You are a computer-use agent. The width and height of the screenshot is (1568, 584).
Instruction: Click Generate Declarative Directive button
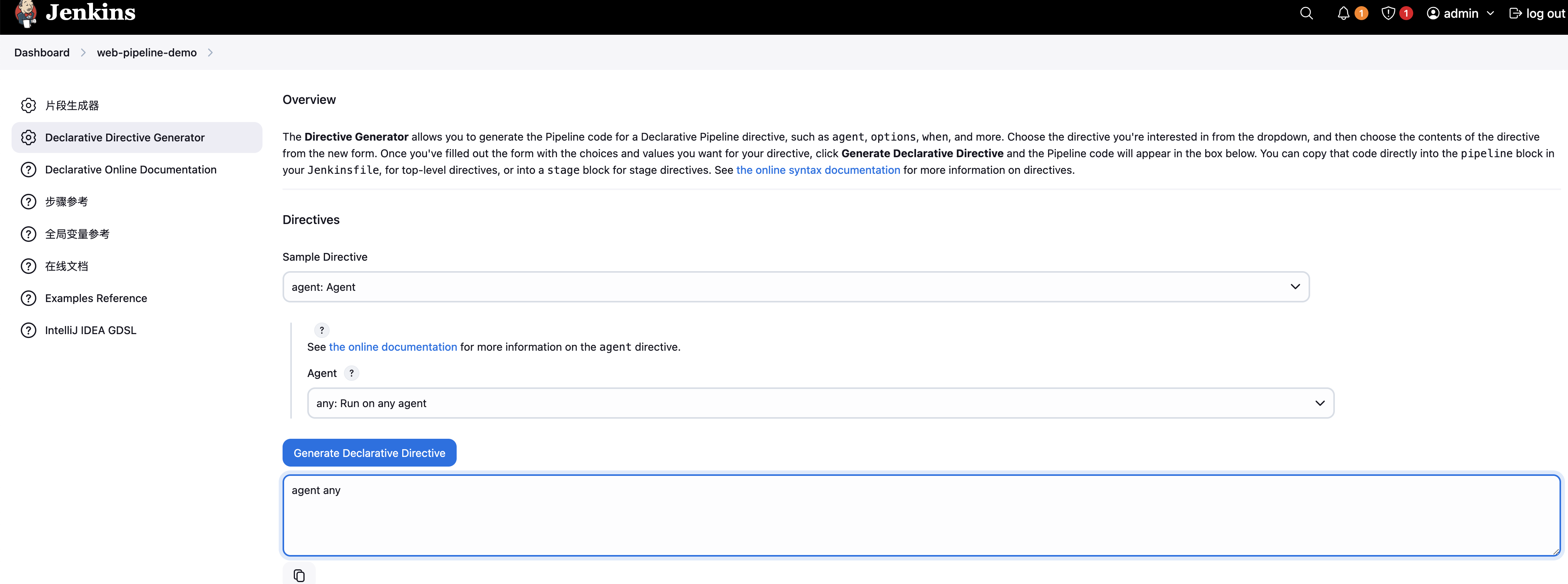pyautogui.click(x=369, y=453)
